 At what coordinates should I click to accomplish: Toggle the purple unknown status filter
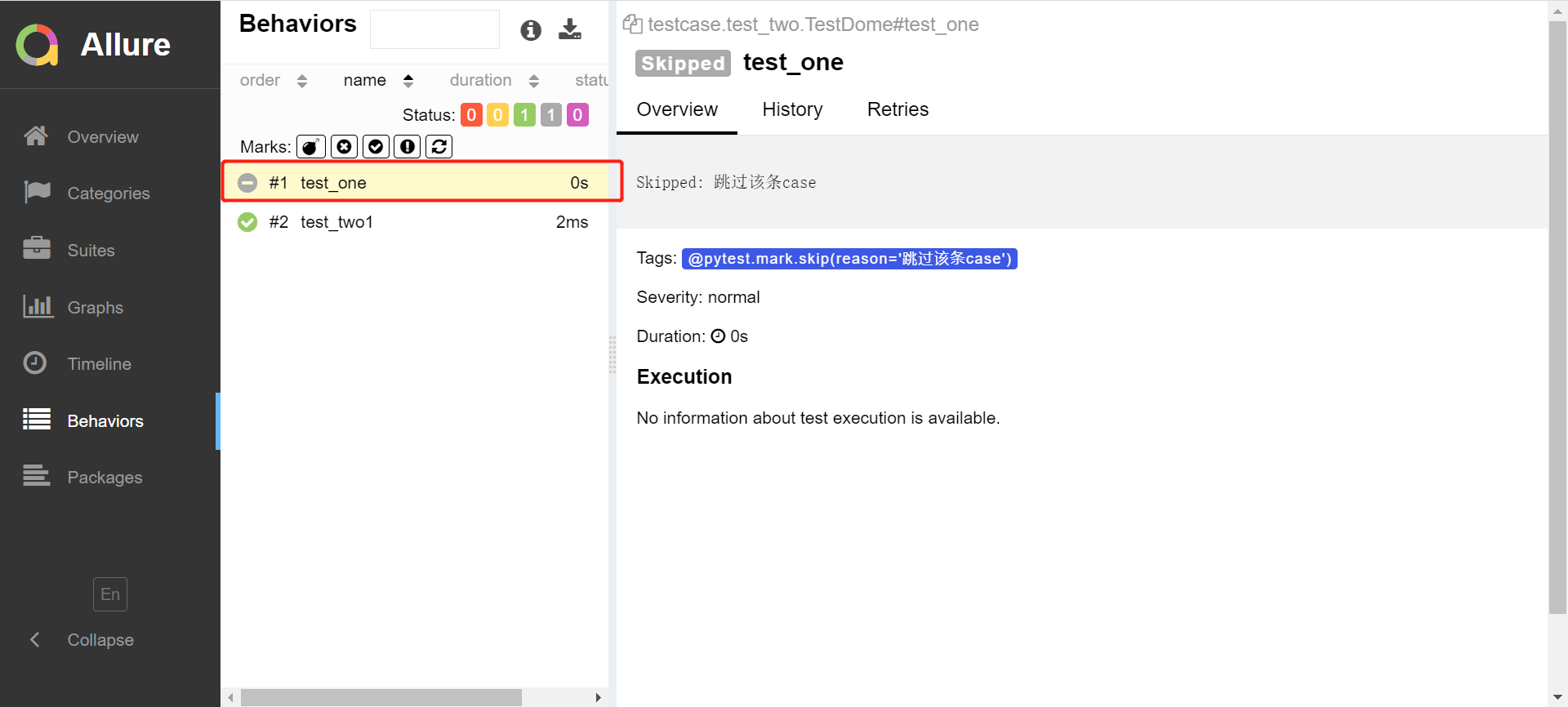point(577,115)
